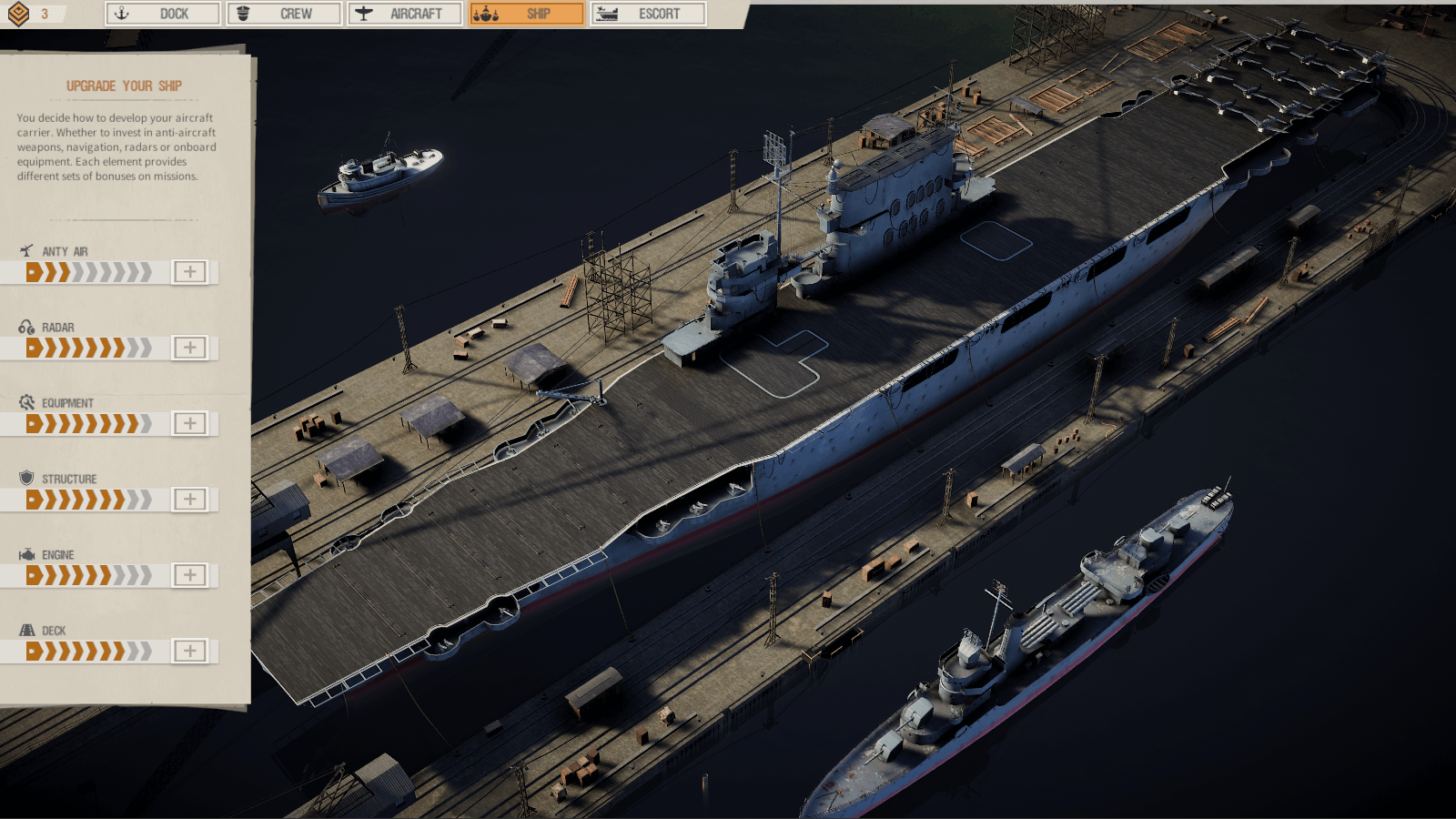Click the Structure shield icon
The width and height of the screenshot is (1456, 819).
[x=26, y=478]
